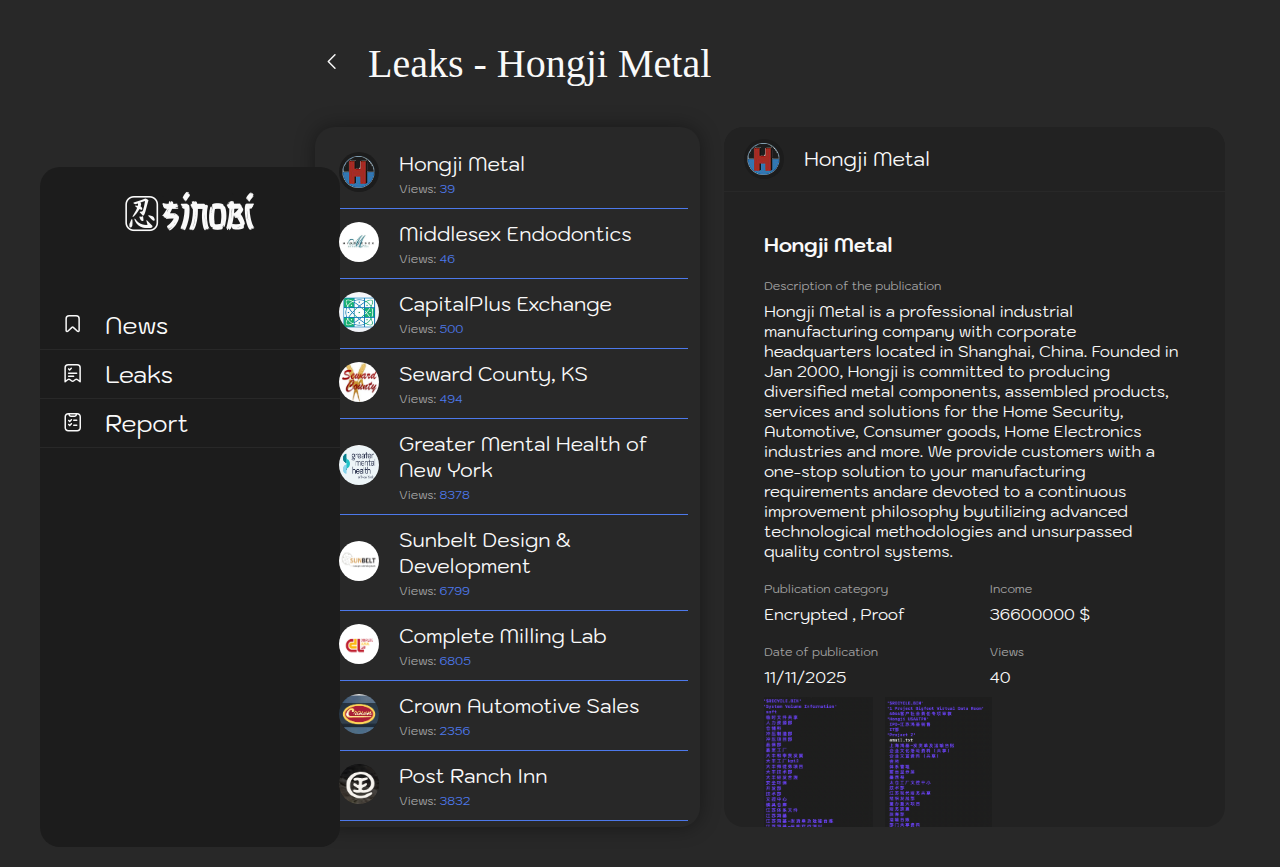Open the News menu item
1280x867 pixels.
coord(136,326)
